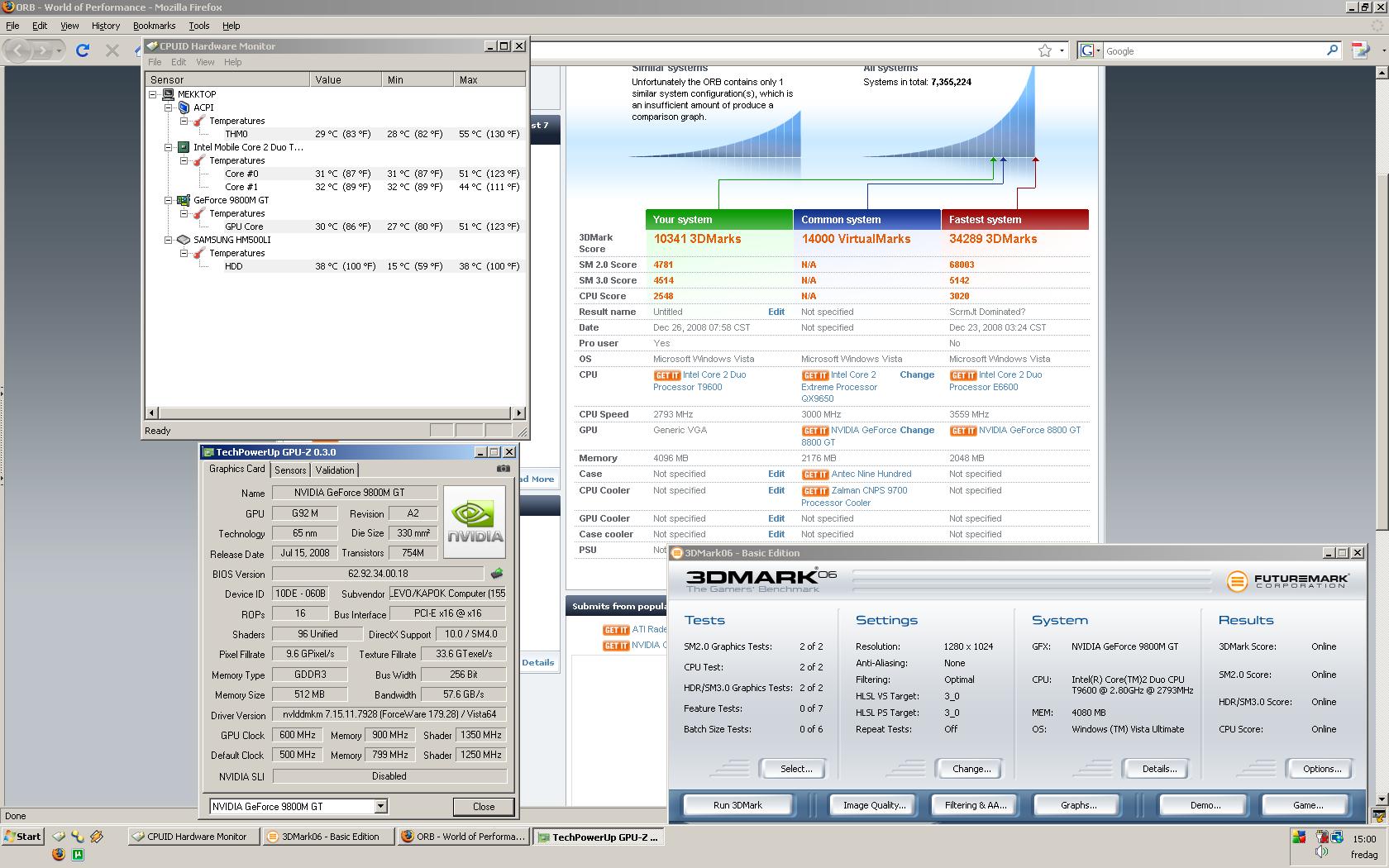Screen dimensions: 1389x868
Task: Click the Intel Mobile Core 2 Duo chip icon
Action: tap(184, 147)
